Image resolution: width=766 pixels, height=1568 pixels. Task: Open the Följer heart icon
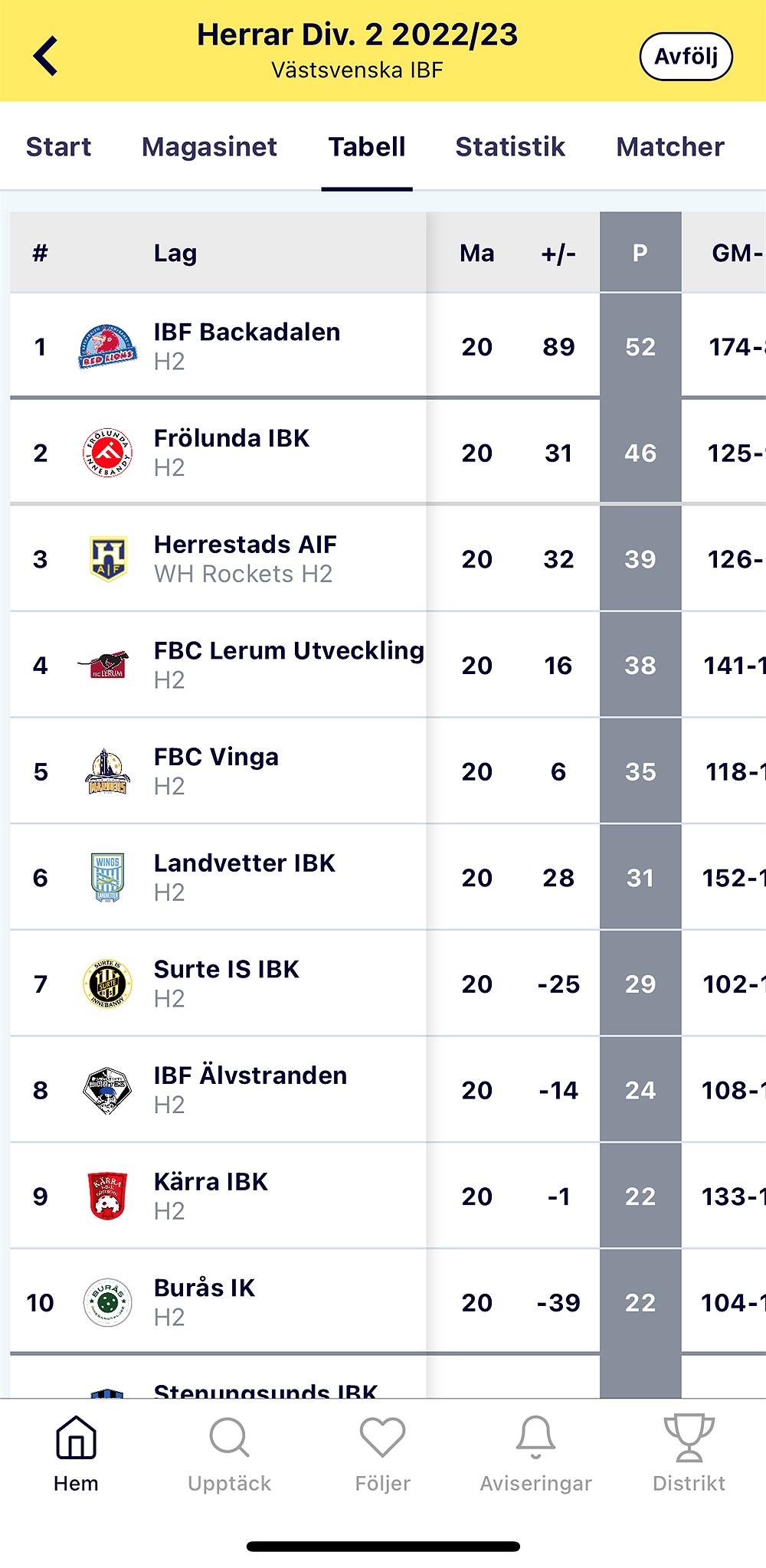click(x=382, y=1437)
